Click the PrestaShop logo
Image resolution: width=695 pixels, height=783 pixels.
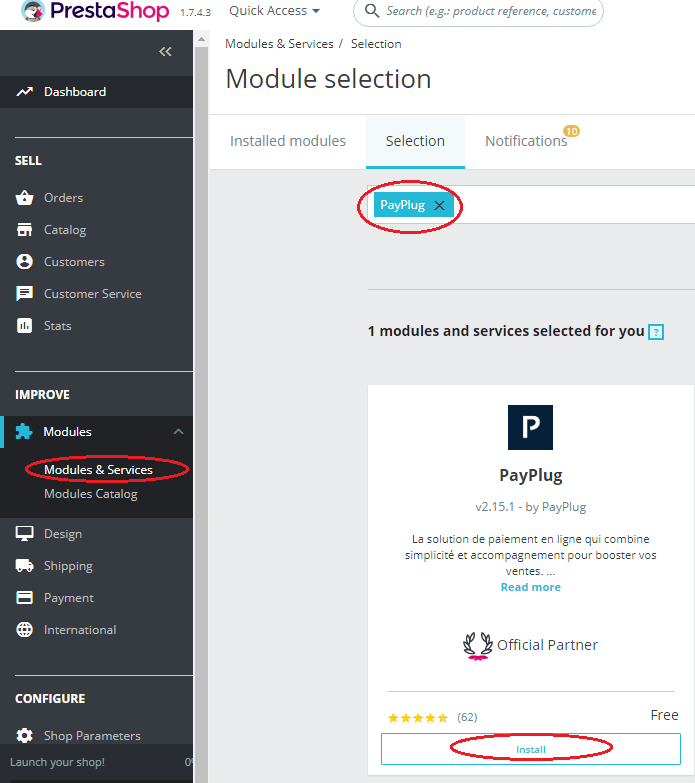pyautogui.click(x=95, y=11)
